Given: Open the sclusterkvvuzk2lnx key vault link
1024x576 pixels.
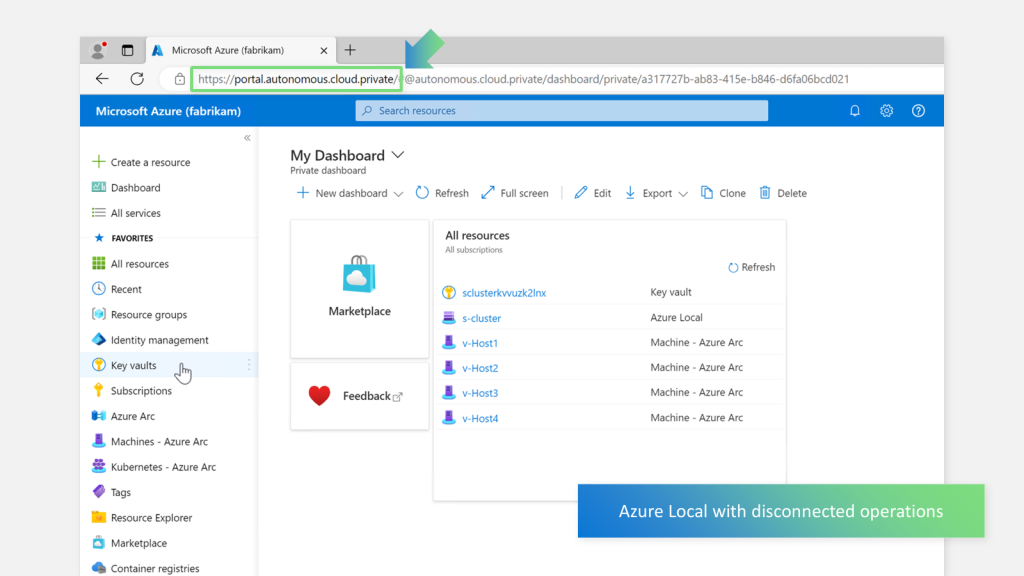Looking at the screenshot, I should click(x=504, y=293).
